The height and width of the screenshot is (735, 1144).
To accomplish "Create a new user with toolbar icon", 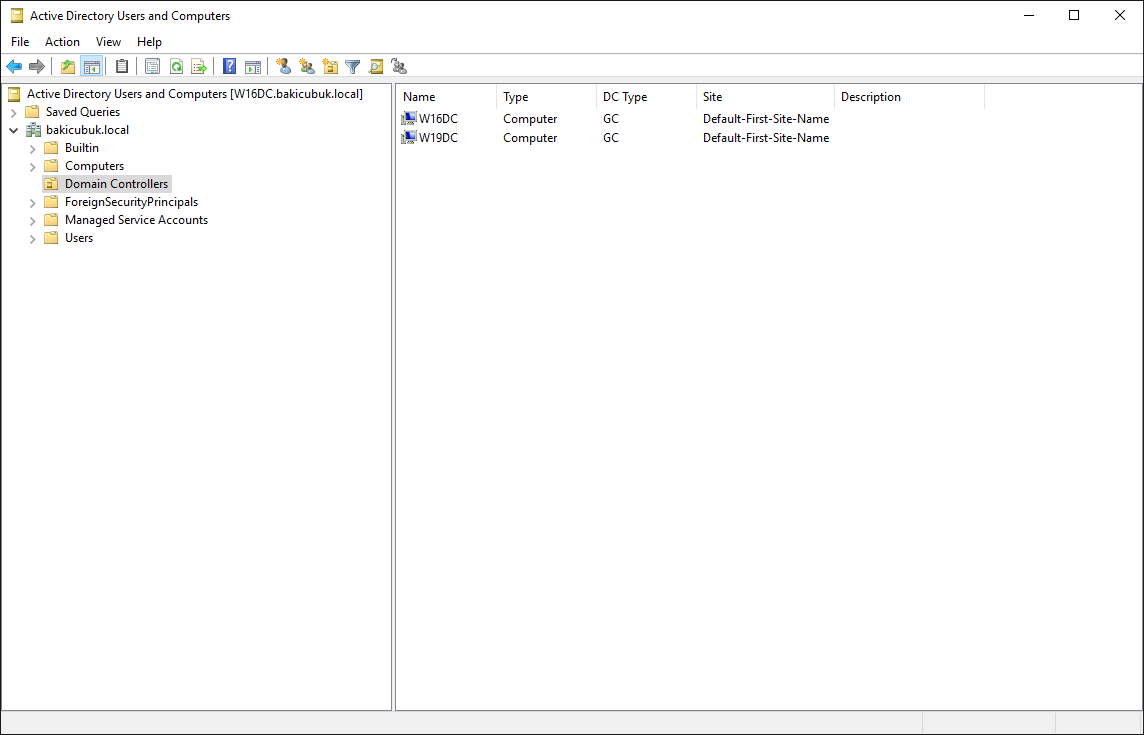I will click(284, 67).
